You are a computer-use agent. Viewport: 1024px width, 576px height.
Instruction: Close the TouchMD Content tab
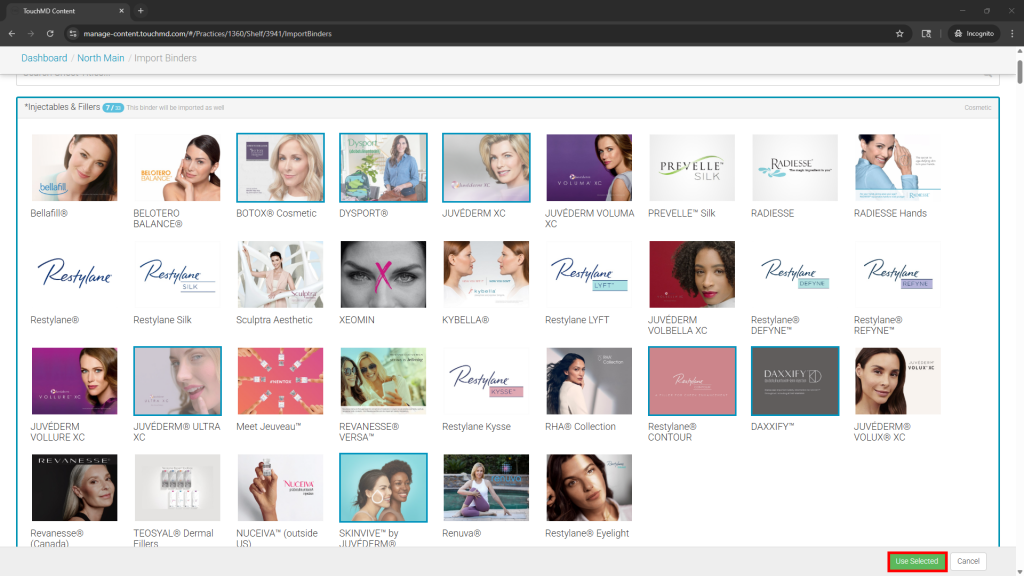pyautogui.click(x=121, y=10)
